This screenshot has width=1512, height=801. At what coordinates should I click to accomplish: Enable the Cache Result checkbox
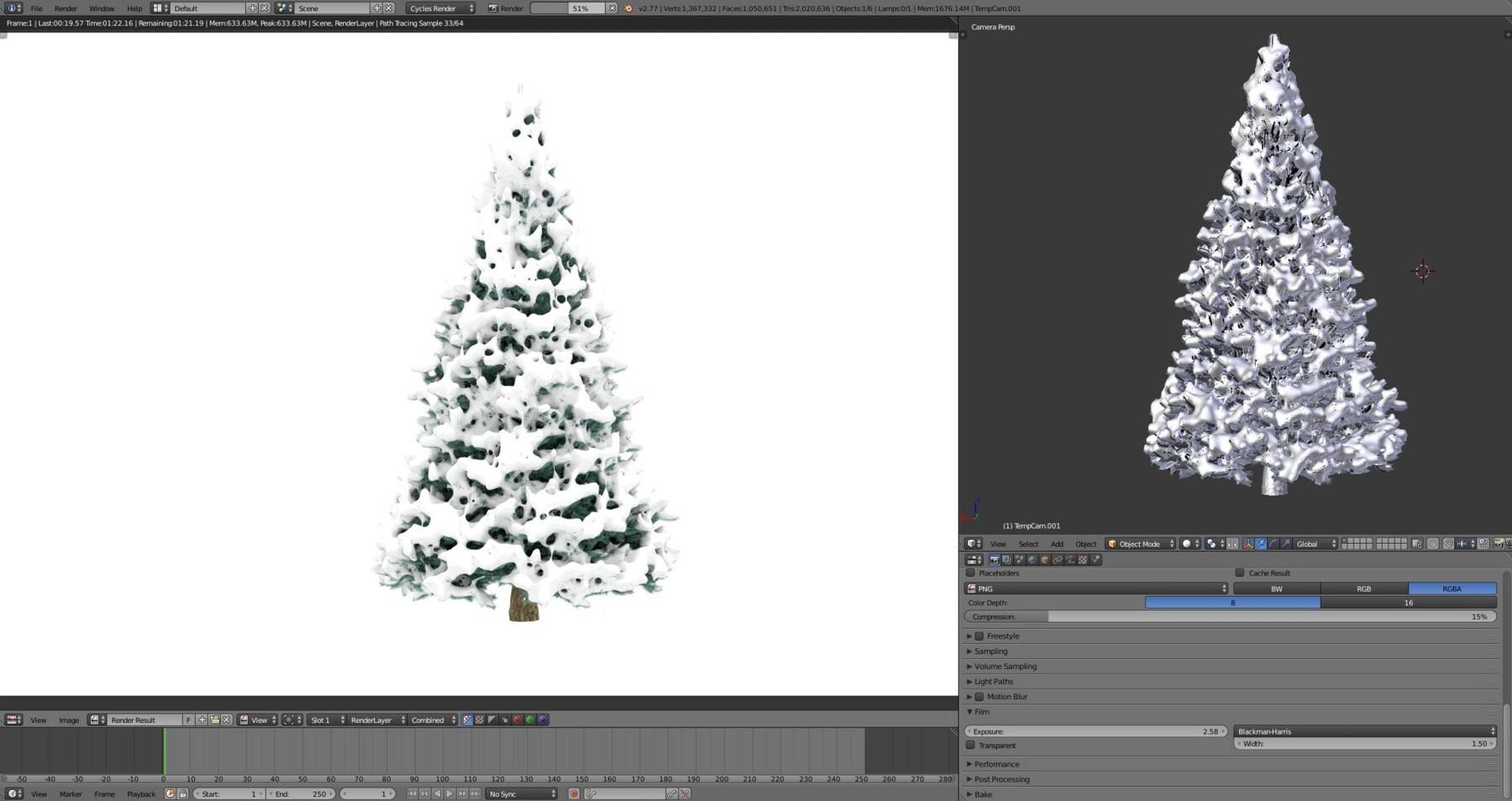pyautogui.click(x=1240, y=572)
